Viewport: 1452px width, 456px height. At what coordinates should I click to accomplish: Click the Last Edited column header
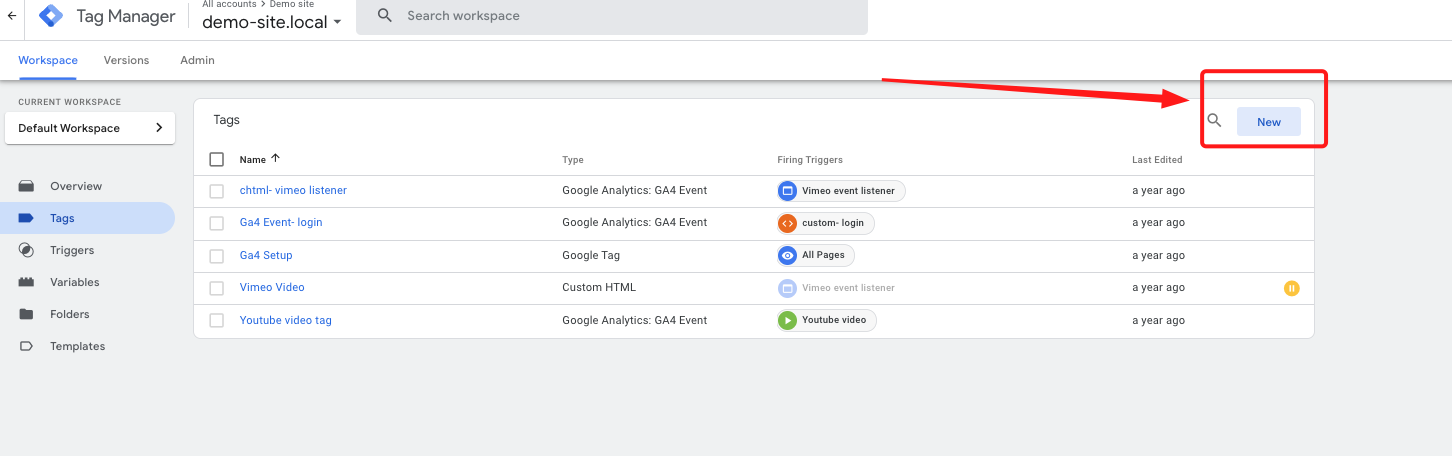point(1157,159)
